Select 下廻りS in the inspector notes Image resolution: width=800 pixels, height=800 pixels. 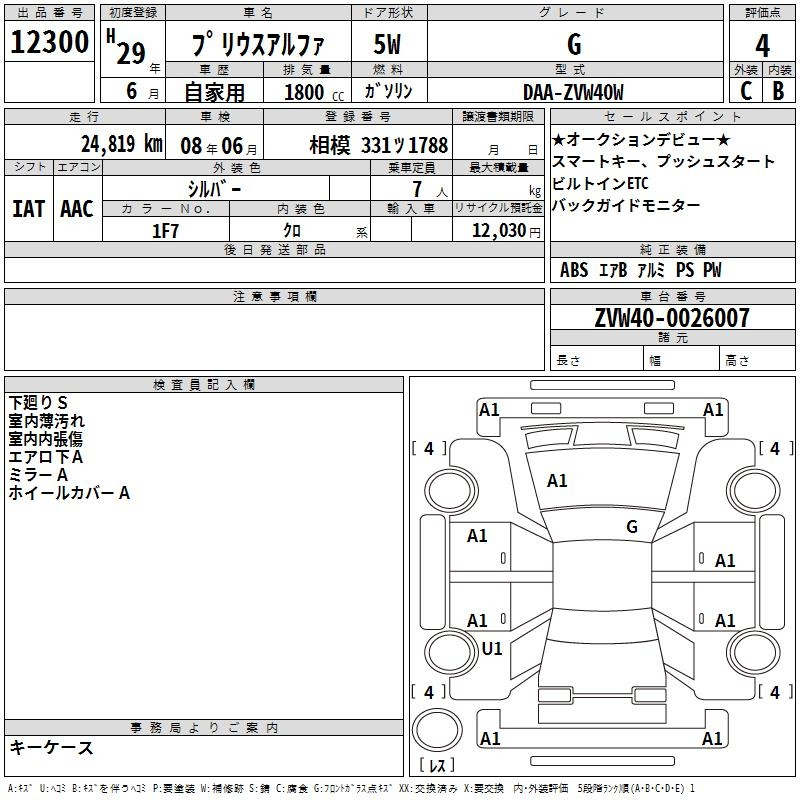pos(38,402)
